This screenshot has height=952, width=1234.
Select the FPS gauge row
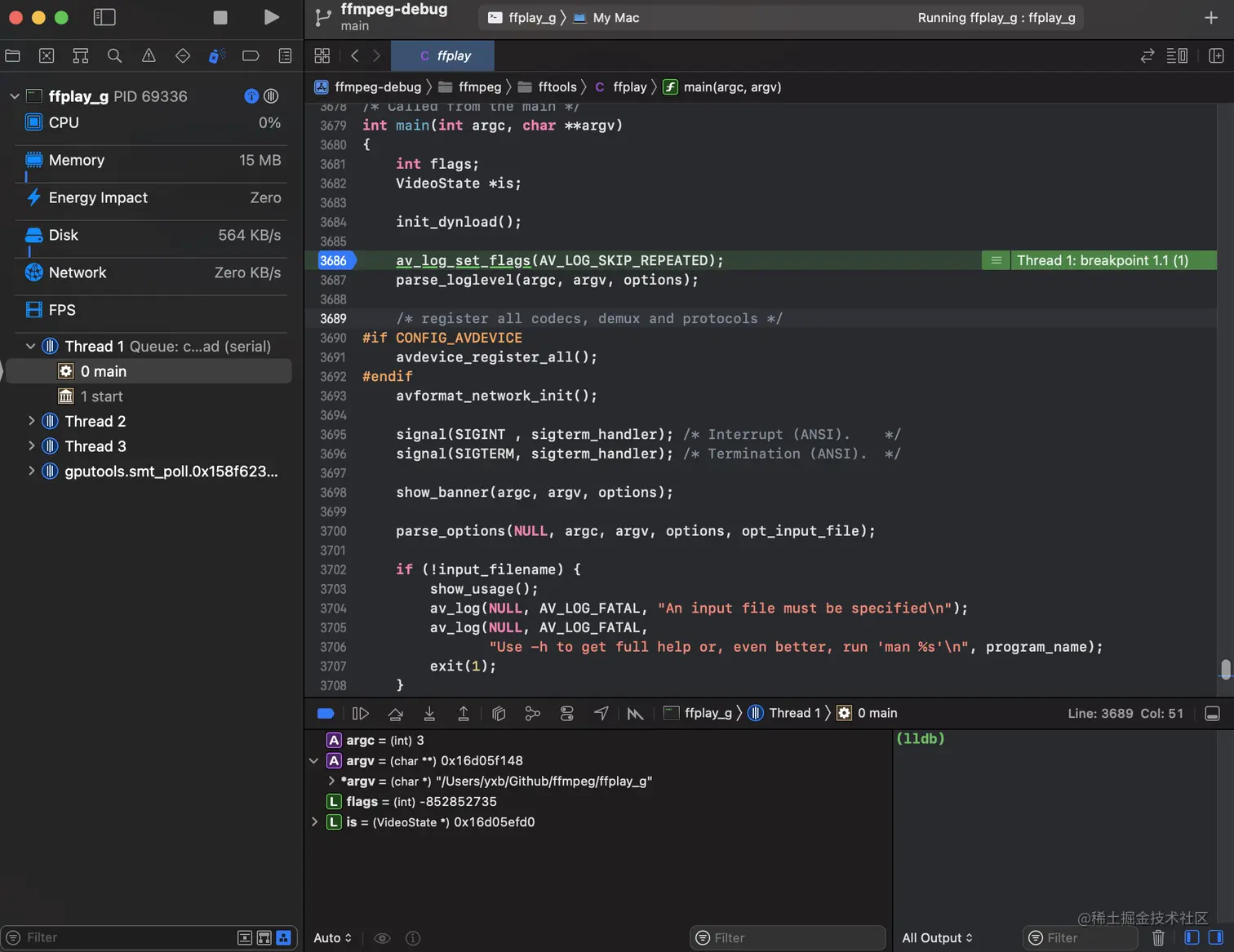coord(152,310)
